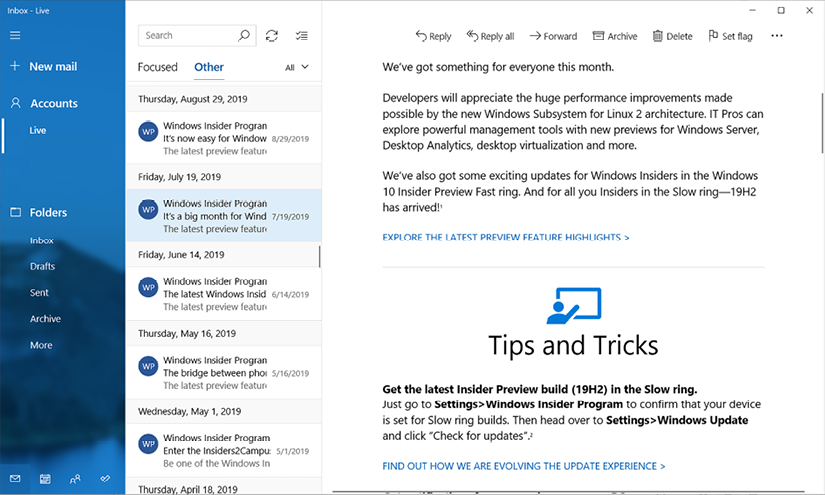Click the Tips and Tricks presenter graphic

click(x=574, y=306)
